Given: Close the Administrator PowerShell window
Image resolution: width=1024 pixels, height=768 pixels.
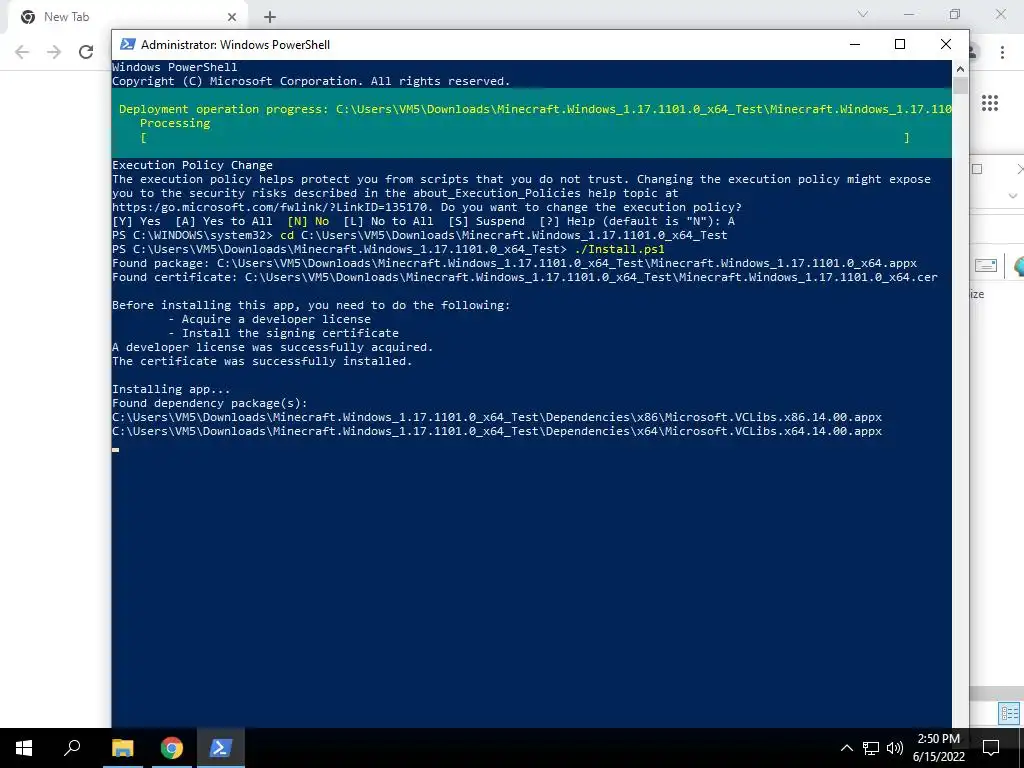Looking at the screenshot, I should (946, 44).
